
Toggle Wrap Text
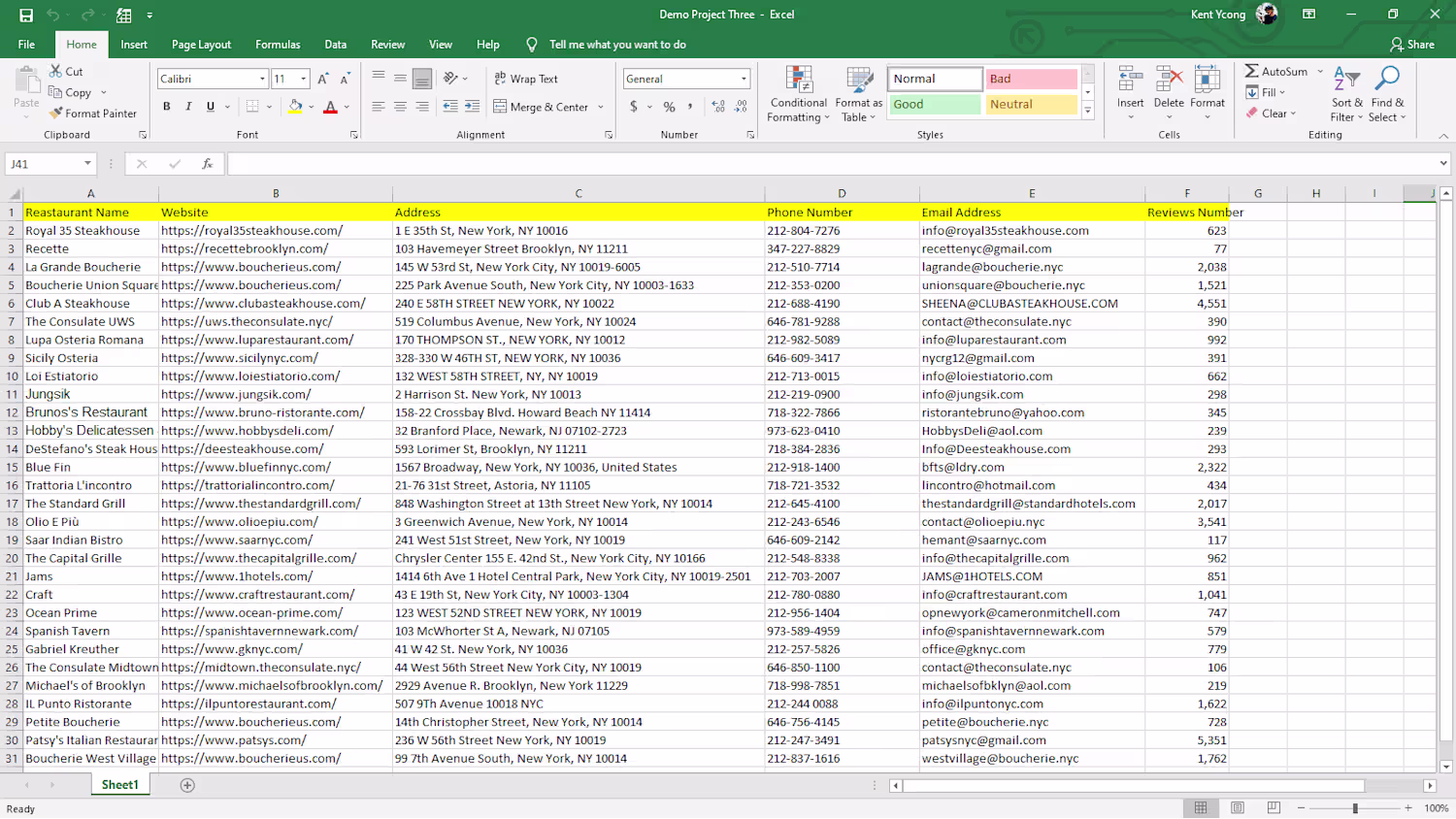point(526,79)
